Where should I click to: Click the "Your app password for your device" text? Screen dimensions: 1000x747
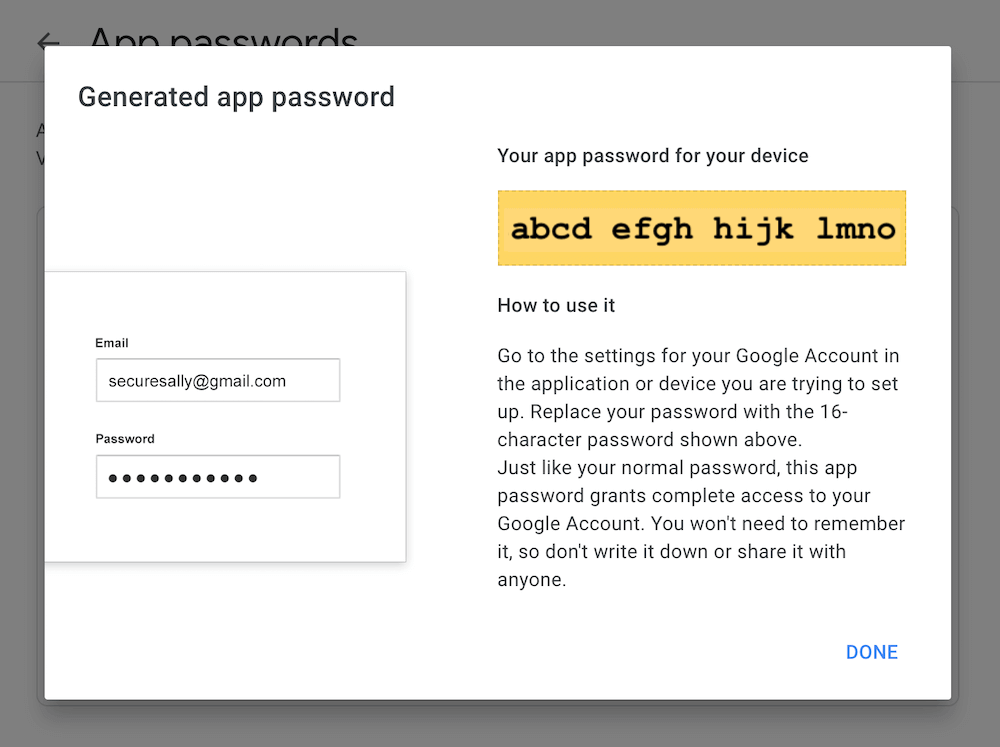(653, 156)
